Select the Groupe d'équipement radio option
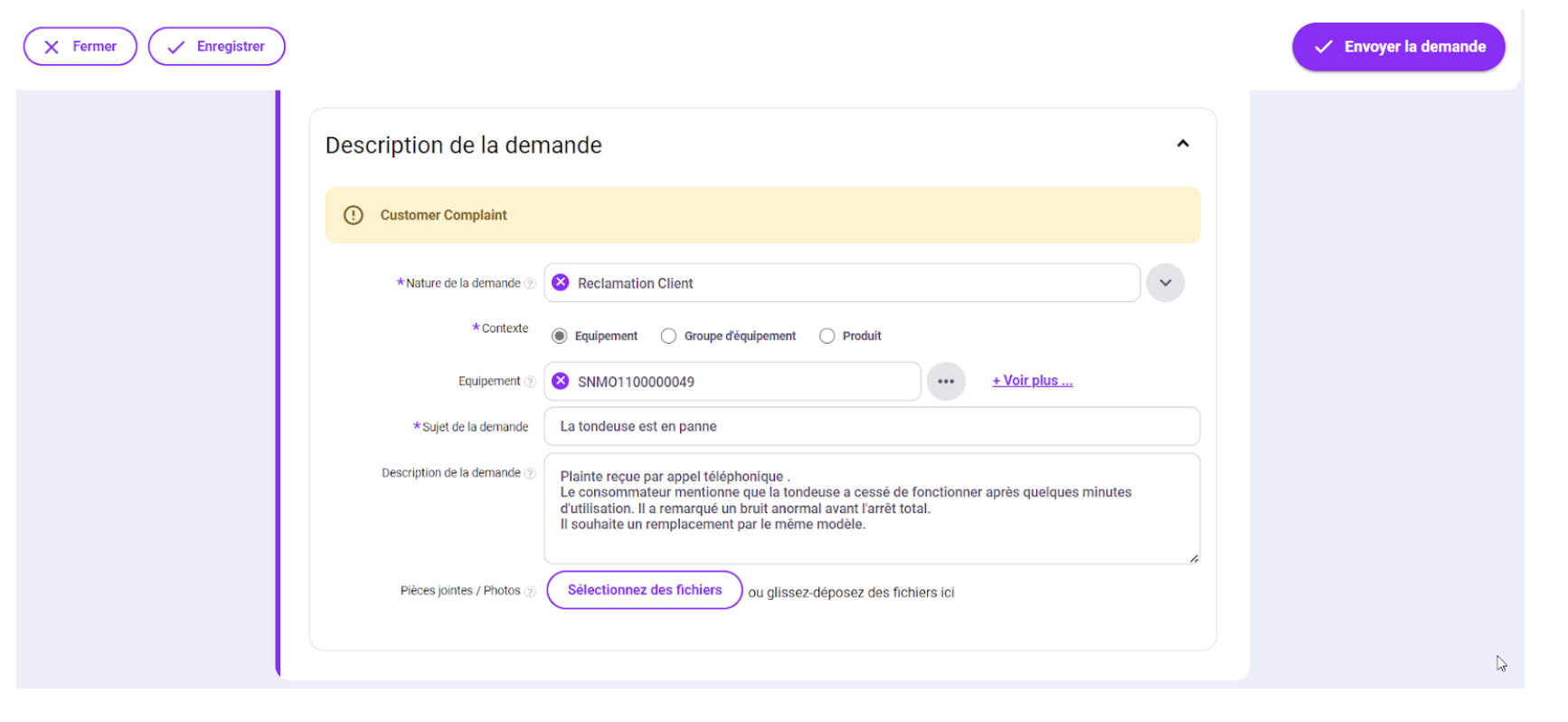The width and height of the screenshot is (1568, 722). pos(668,336)
